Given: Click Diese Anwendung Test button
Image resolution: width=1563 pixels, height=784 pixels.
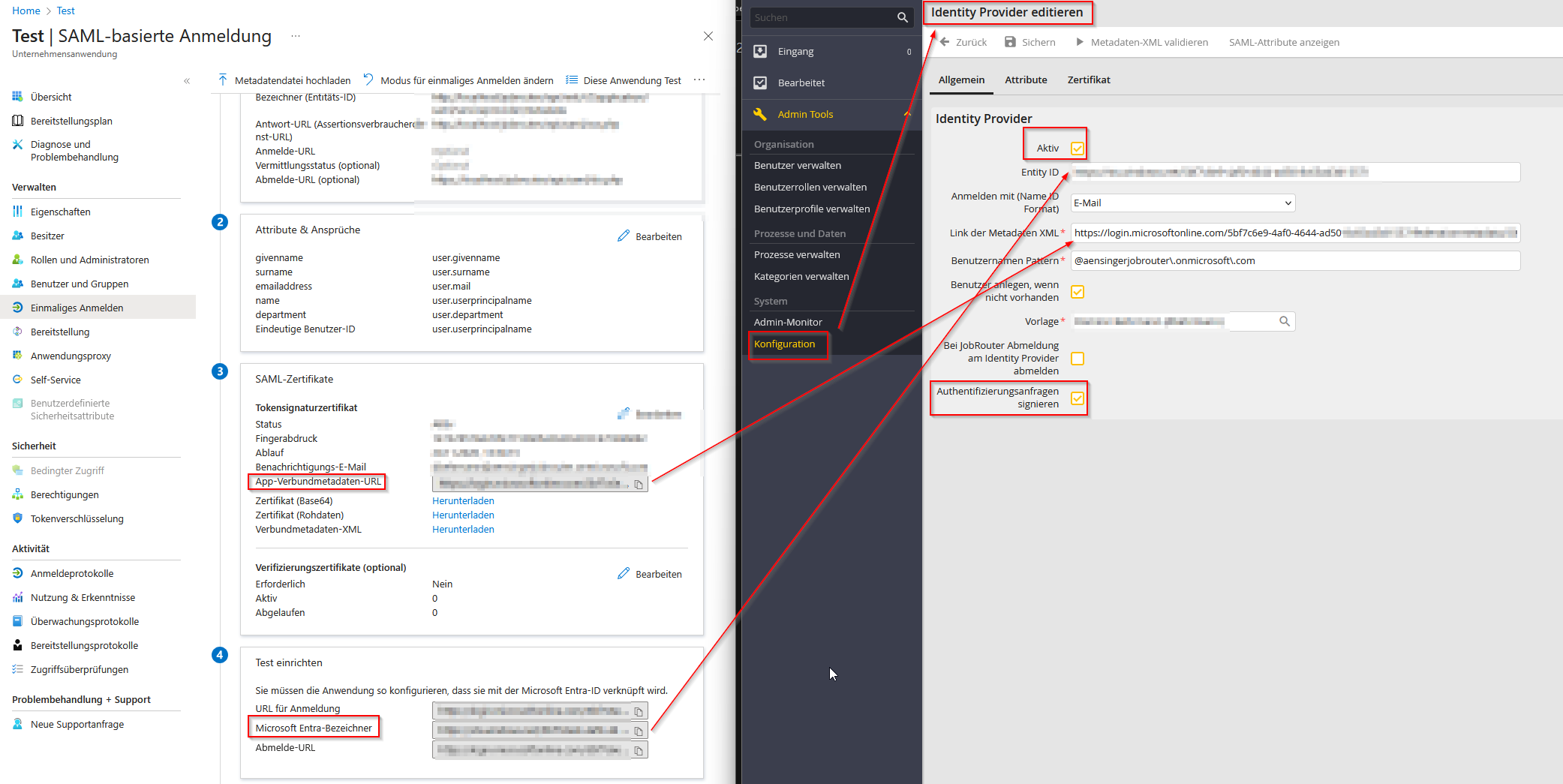Looking at the screenshot, I should (x=624, y=80).
